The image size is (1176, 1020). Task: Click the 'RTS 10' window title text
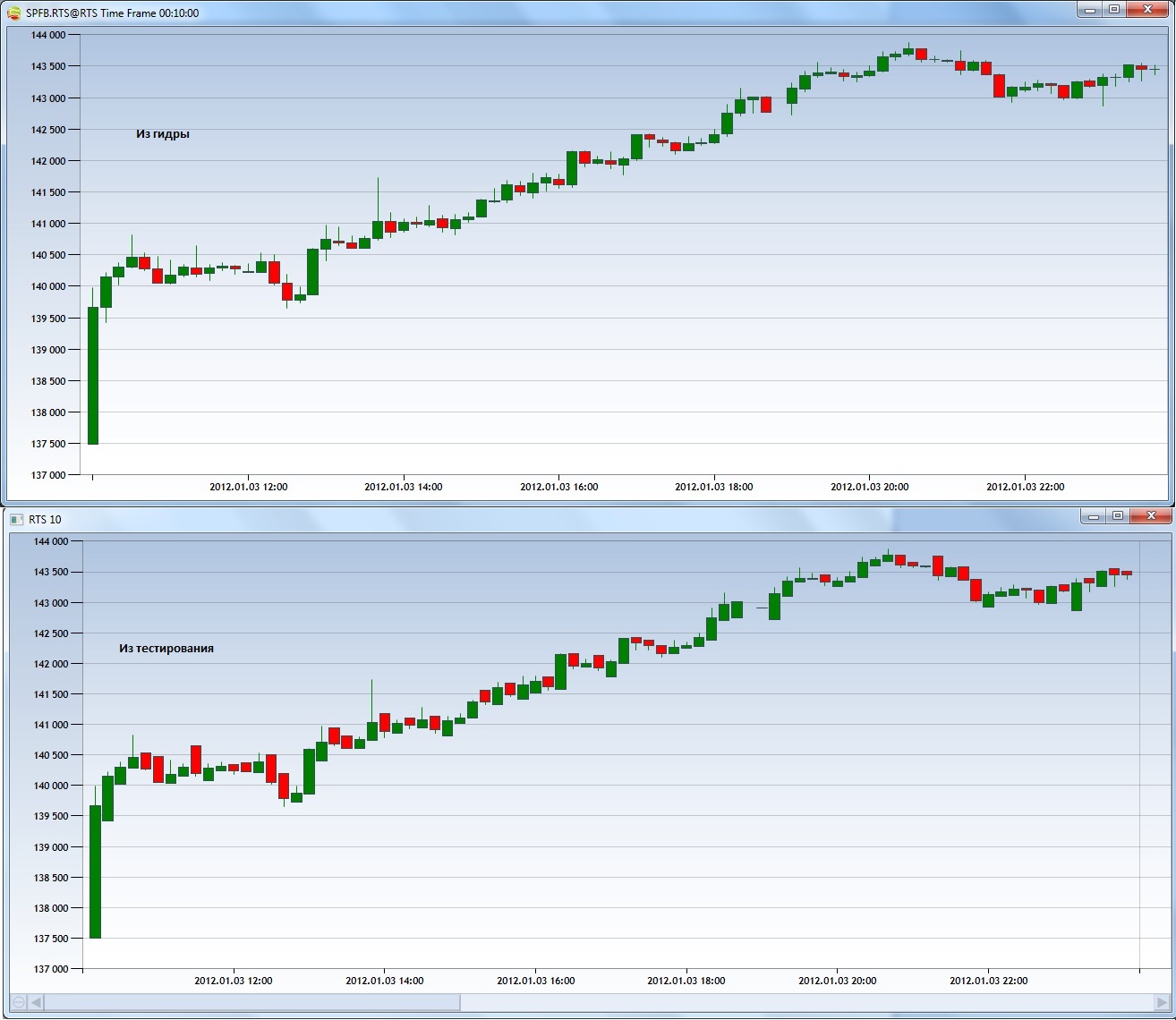(x=45, y=520)
